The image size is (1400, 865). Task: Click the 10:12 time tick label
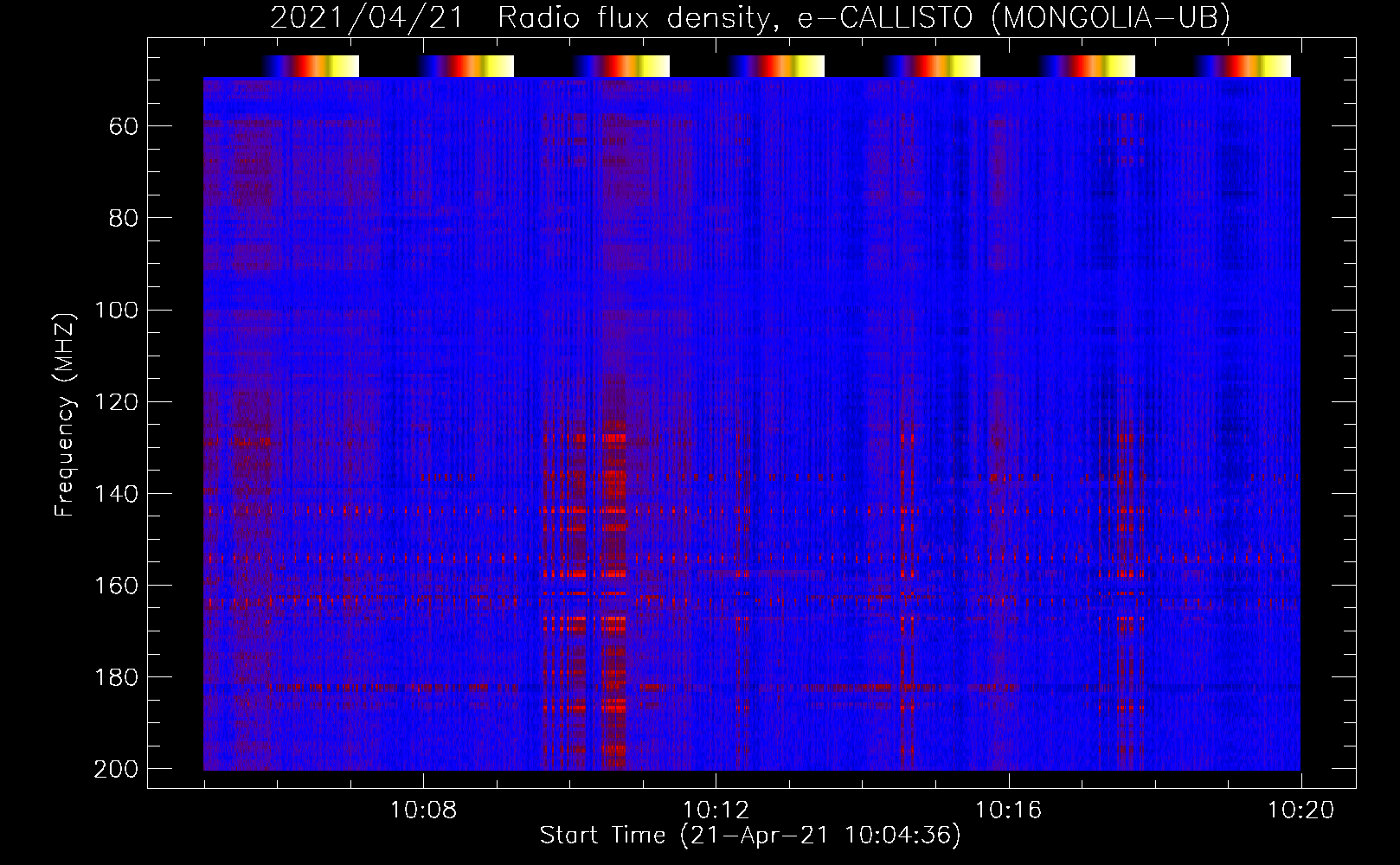click(716, 810)
